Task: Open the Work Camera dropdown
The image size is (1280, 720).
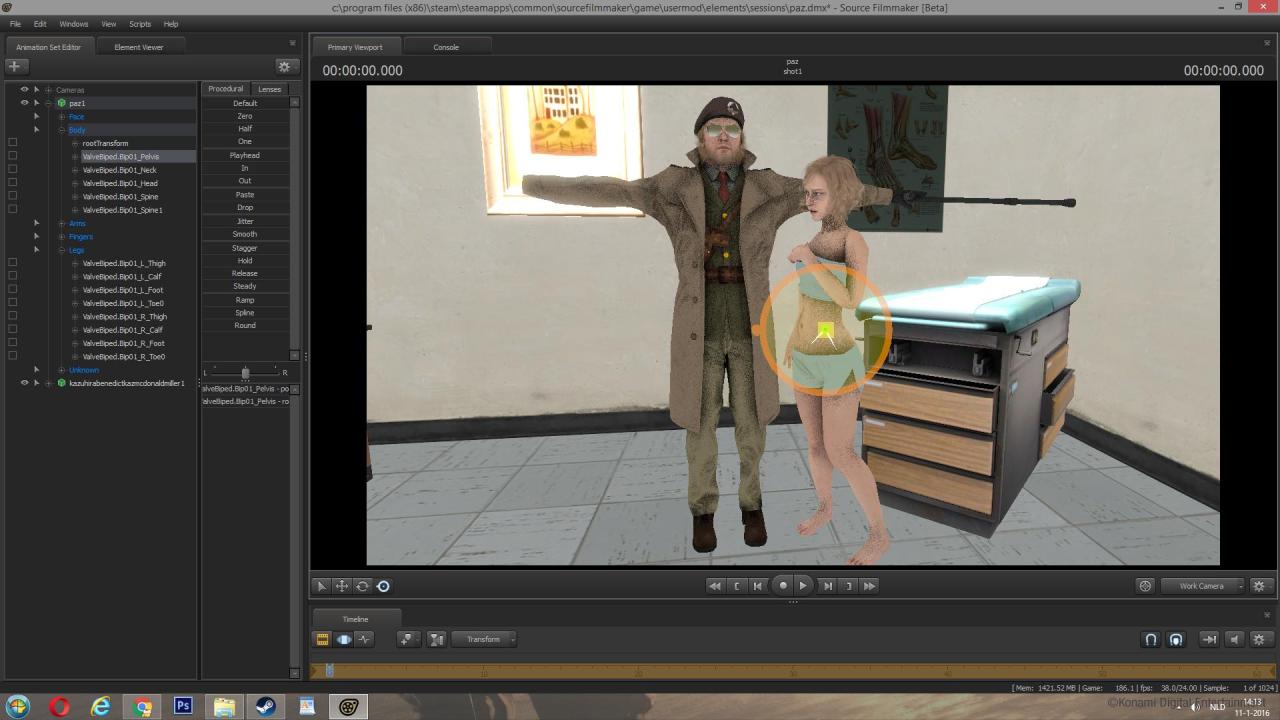Action: tap(1202, 586)
